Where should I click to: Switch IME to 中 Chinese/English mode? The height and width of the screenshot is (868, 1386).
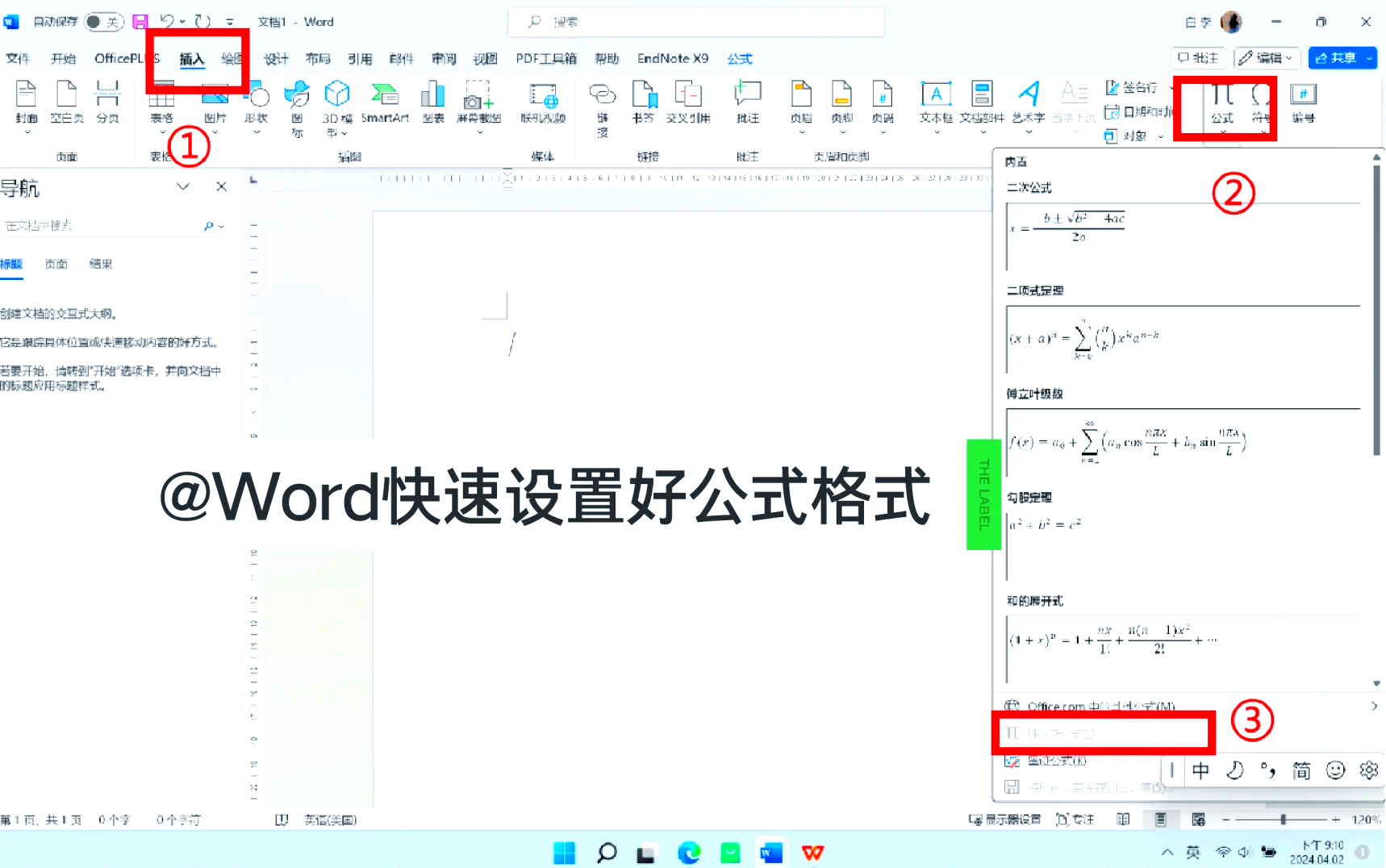[x=1200, y=770]
